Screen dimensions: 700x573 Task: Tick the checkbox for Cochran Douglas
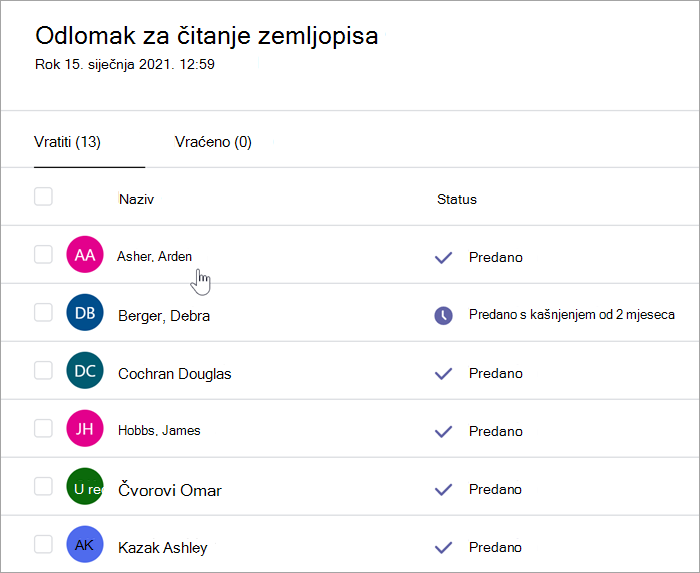pos(43,370)
